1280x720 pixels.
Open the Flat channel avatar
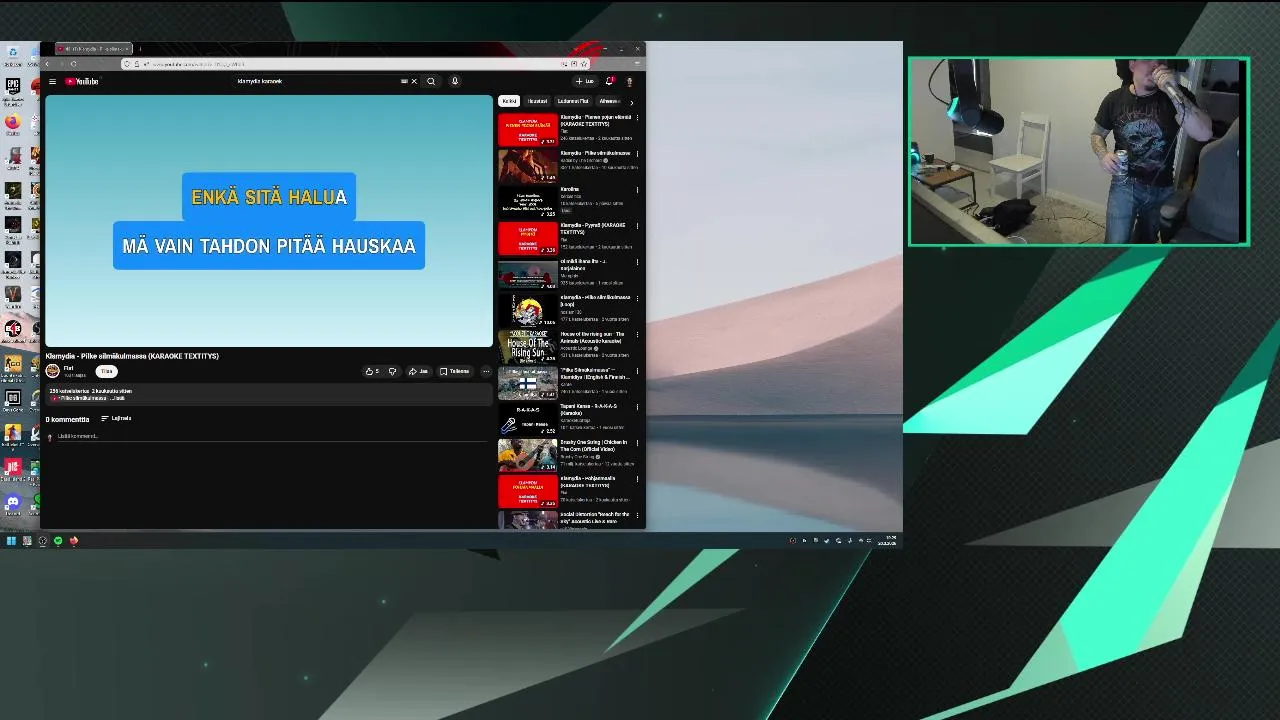click(52, 370)
